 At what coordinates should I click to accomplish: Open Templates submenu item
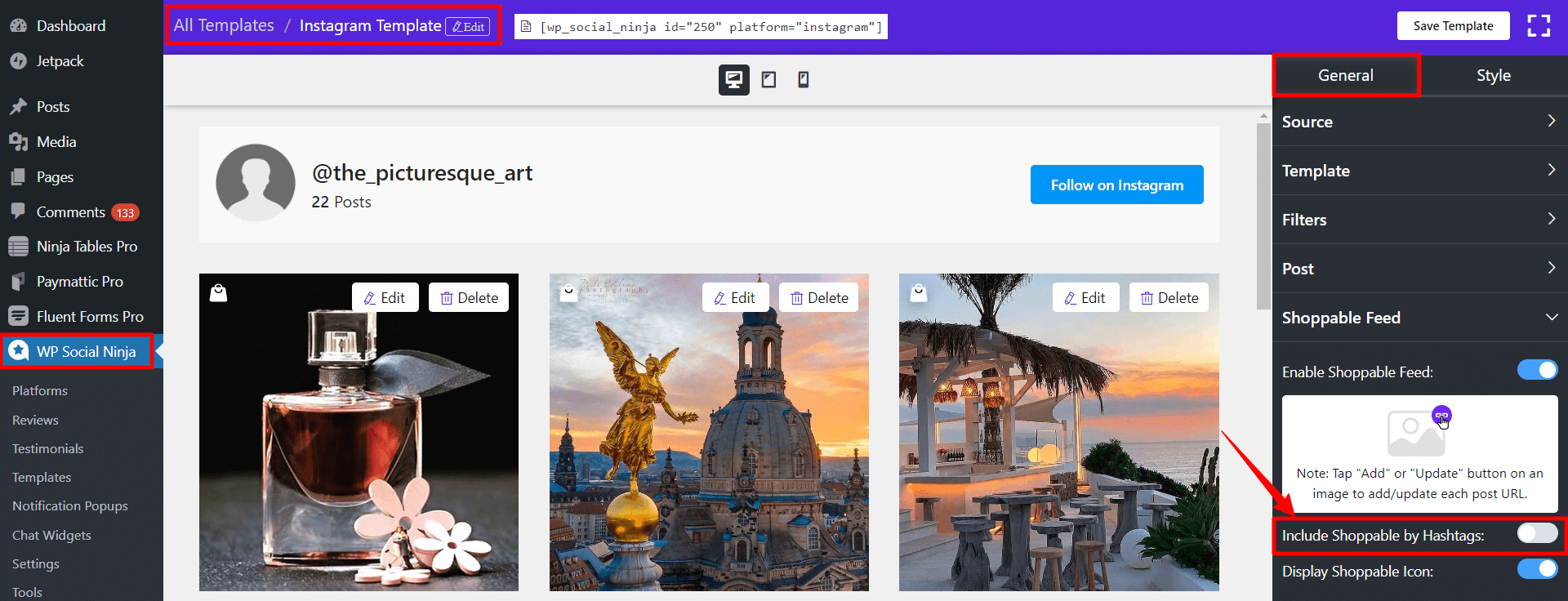click(x=42, y=477)
